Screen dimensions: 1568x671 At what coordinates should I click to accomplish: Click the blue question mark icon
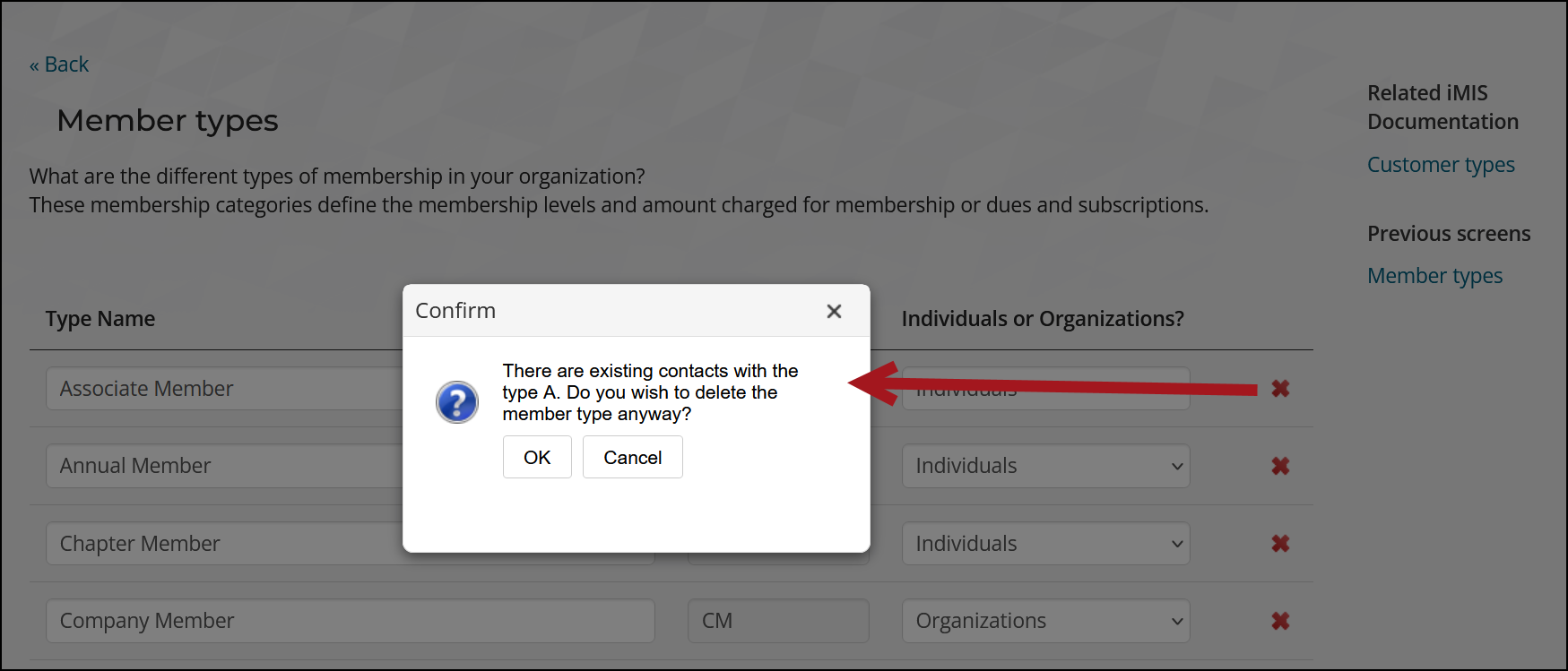(x=457, y=401)
